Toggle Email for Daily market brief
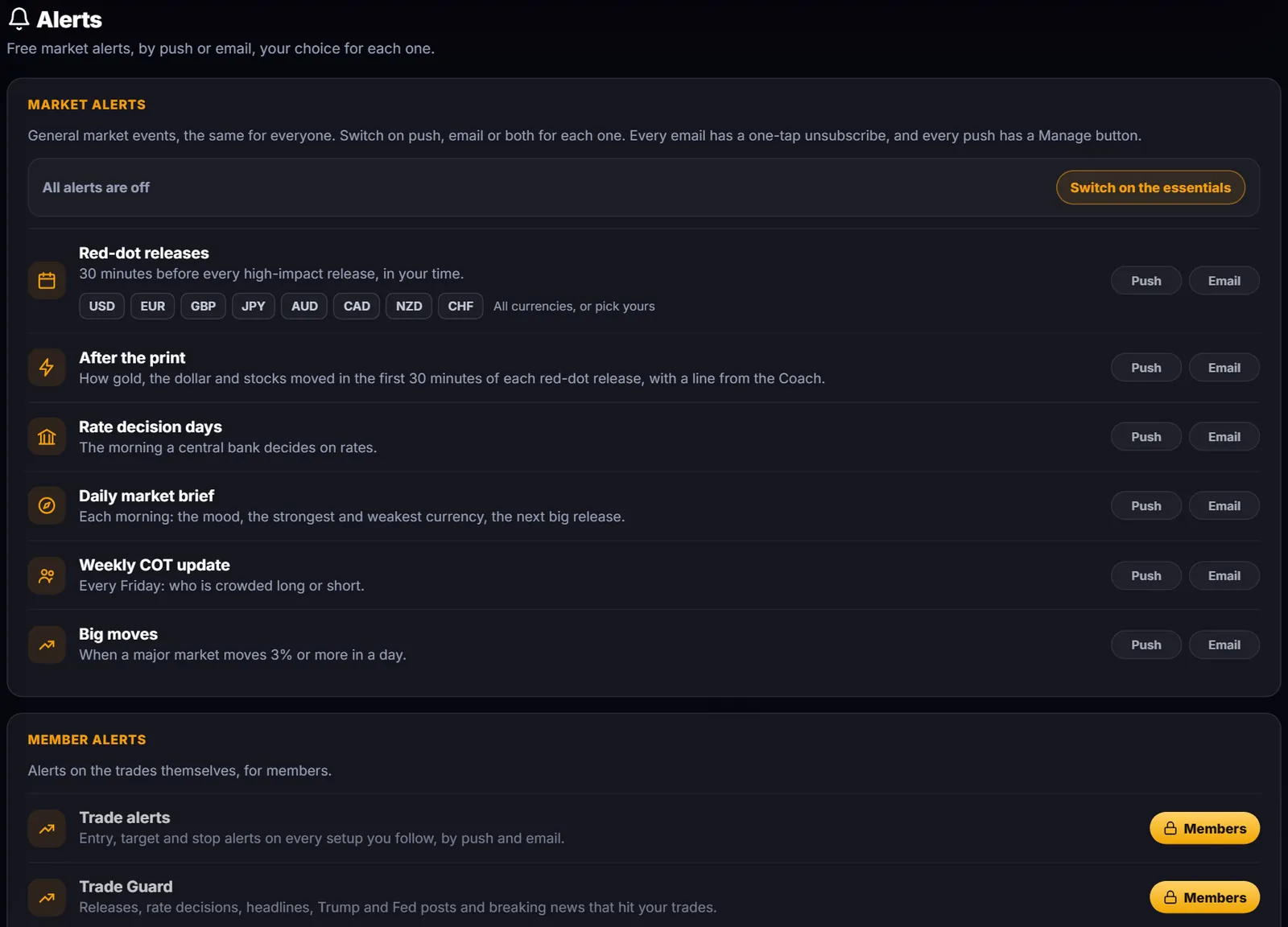This screenshot has width=1288, height=927. tap(1224, 506)
